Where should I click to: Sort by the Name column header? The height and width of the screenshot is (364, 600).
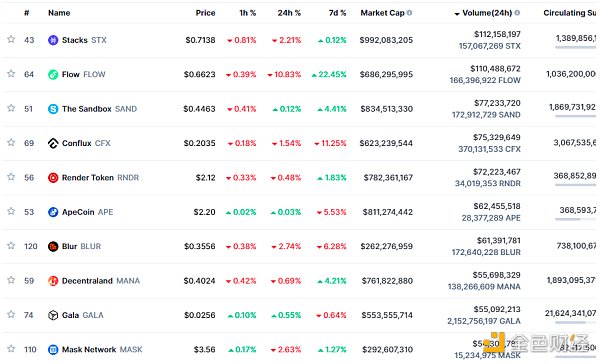[x=59, y=13]
